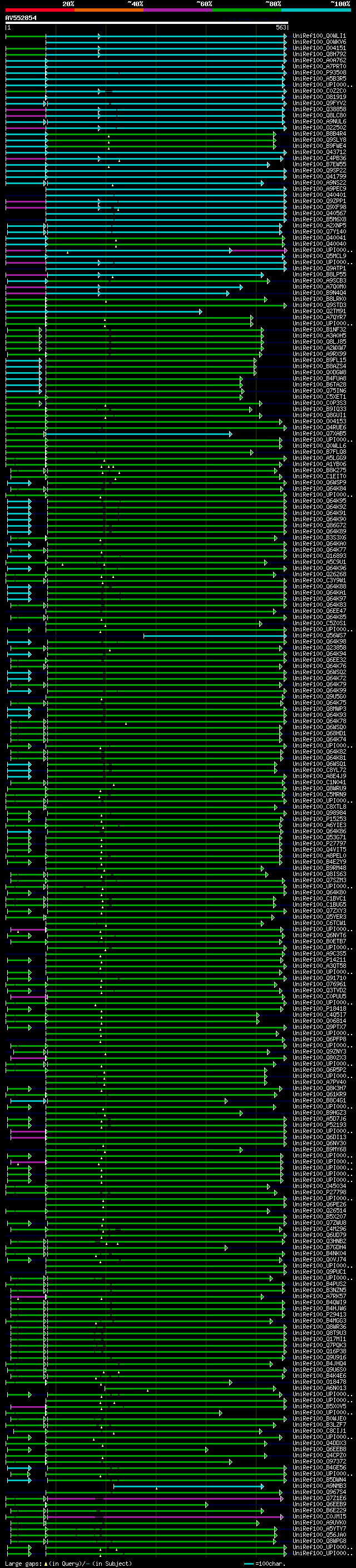This screenshot has height=1568, width=356.
Task: Select the UniRef100_C0JMI5 hit
Action: [319, 1516]
